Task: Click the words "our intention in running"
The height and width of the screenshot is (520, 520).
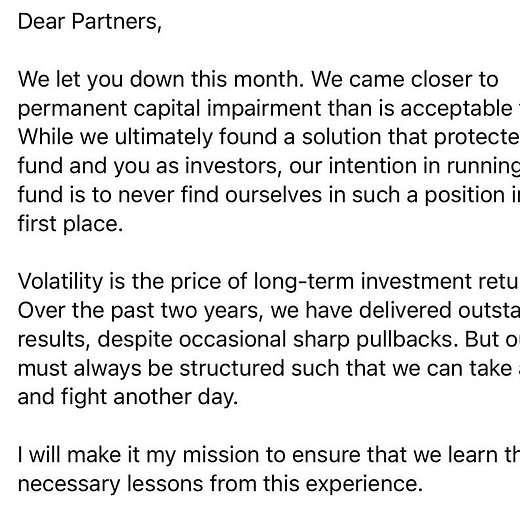Action: tap(404, 166)
